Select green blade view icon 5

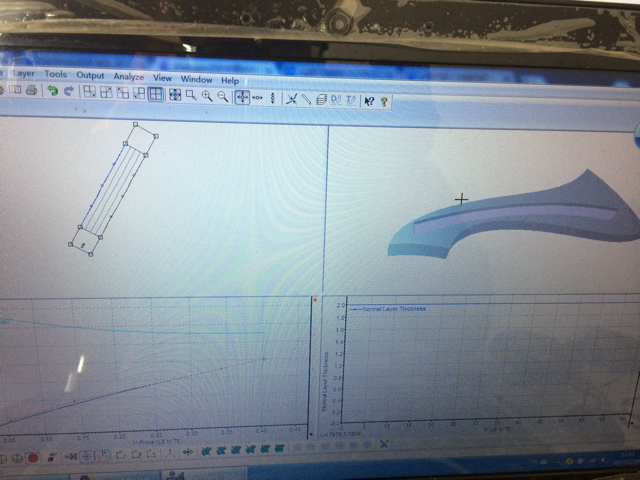(265, 450)
